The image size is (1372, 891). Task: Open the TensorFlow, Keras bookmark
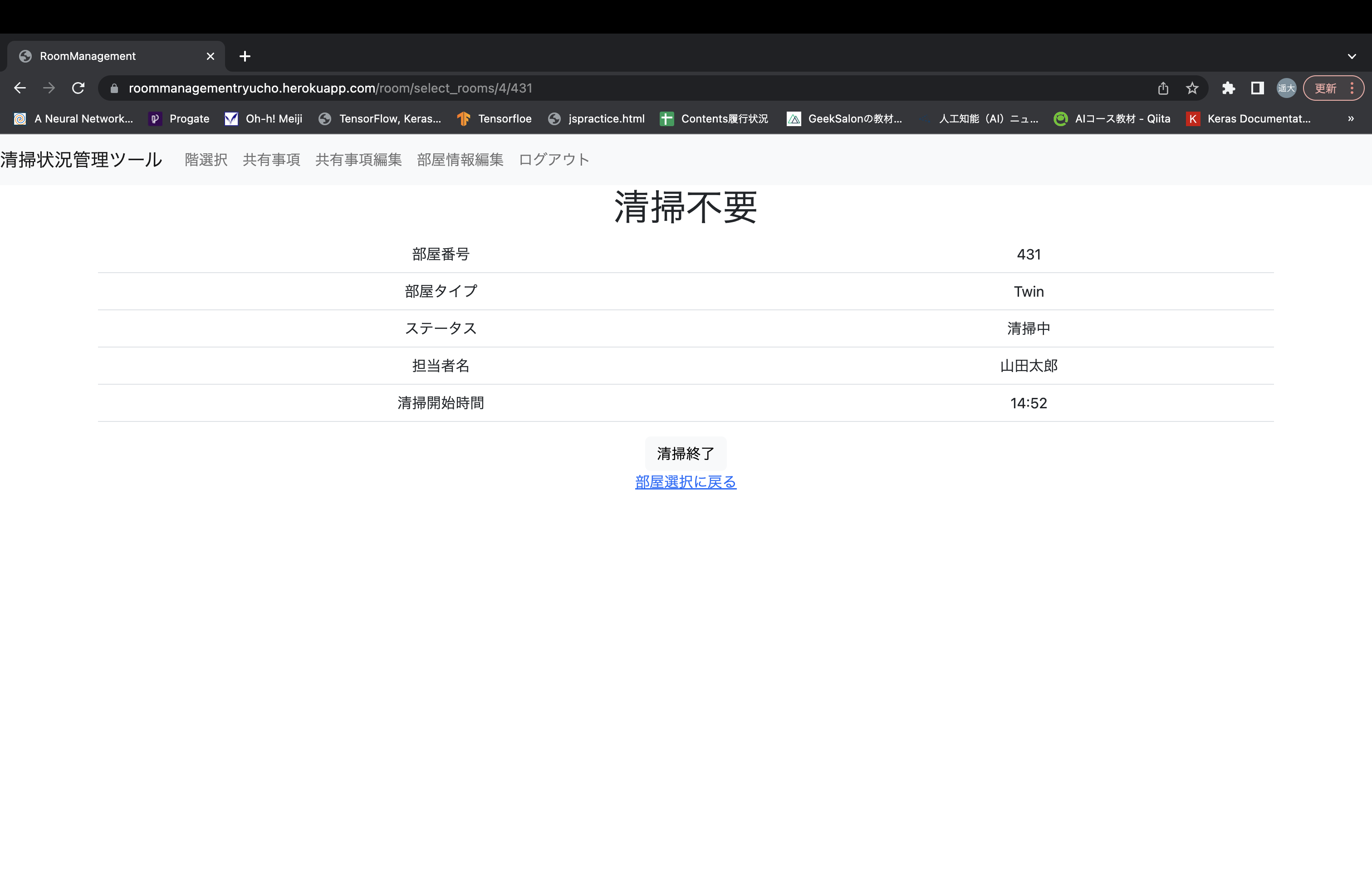click(380, 119)
